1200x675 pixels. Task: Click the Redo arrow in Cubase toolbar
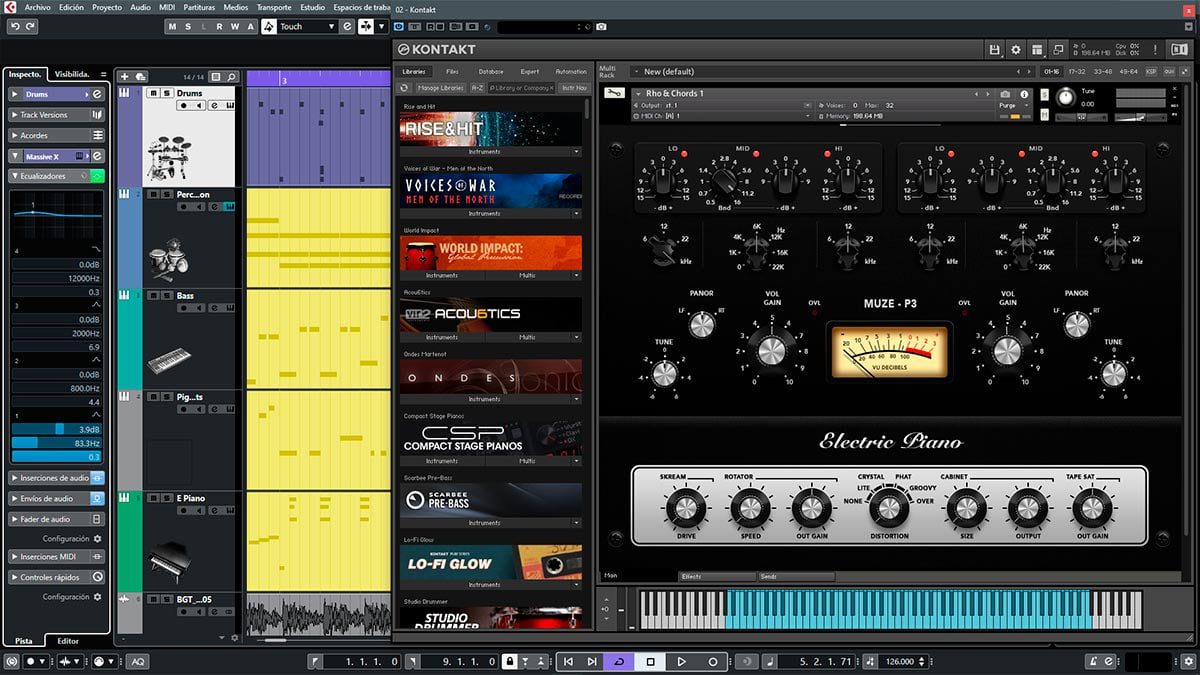[x=28, y=26]
